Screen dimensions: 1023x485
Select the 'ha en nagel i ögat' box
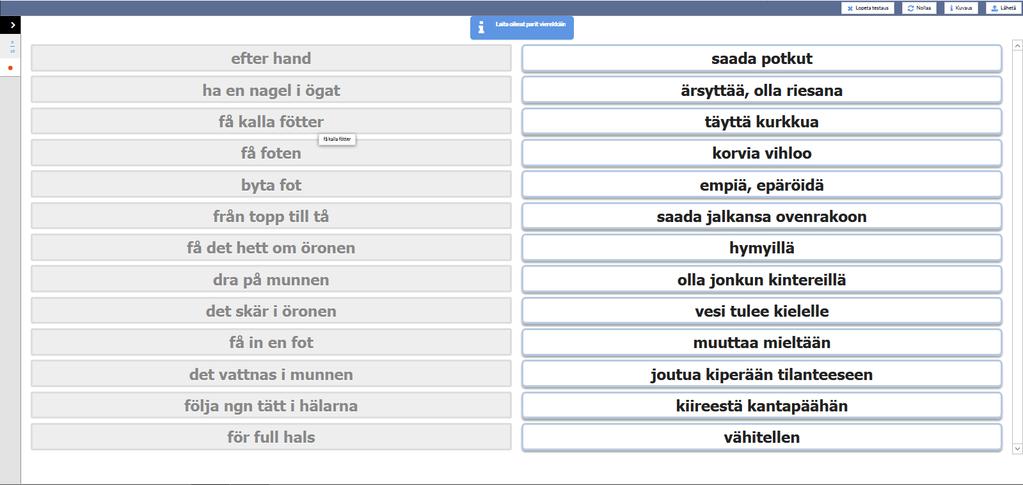271,90
